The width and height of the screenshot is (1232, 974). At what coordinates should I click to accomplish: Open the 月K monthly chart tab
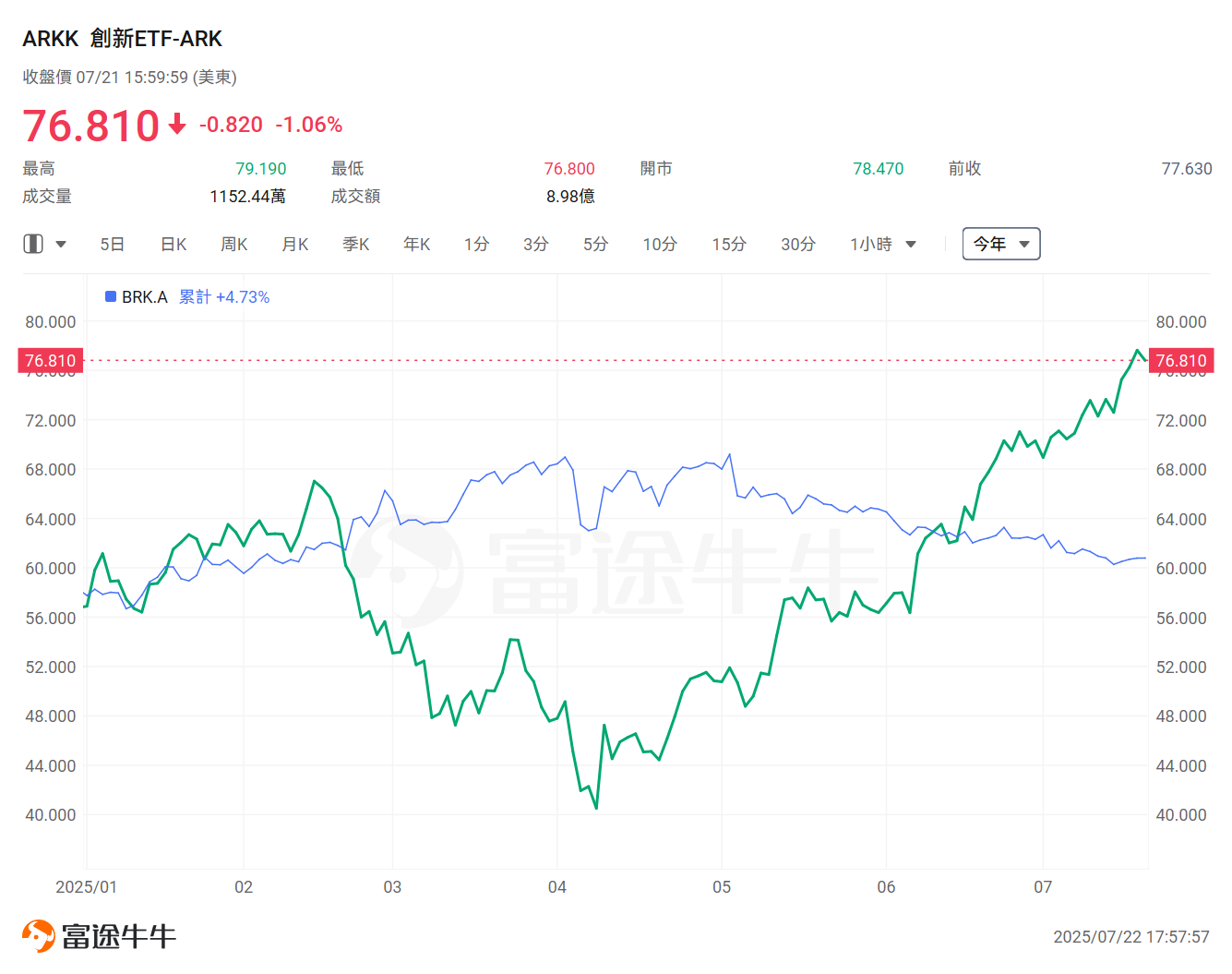point(295,245)
